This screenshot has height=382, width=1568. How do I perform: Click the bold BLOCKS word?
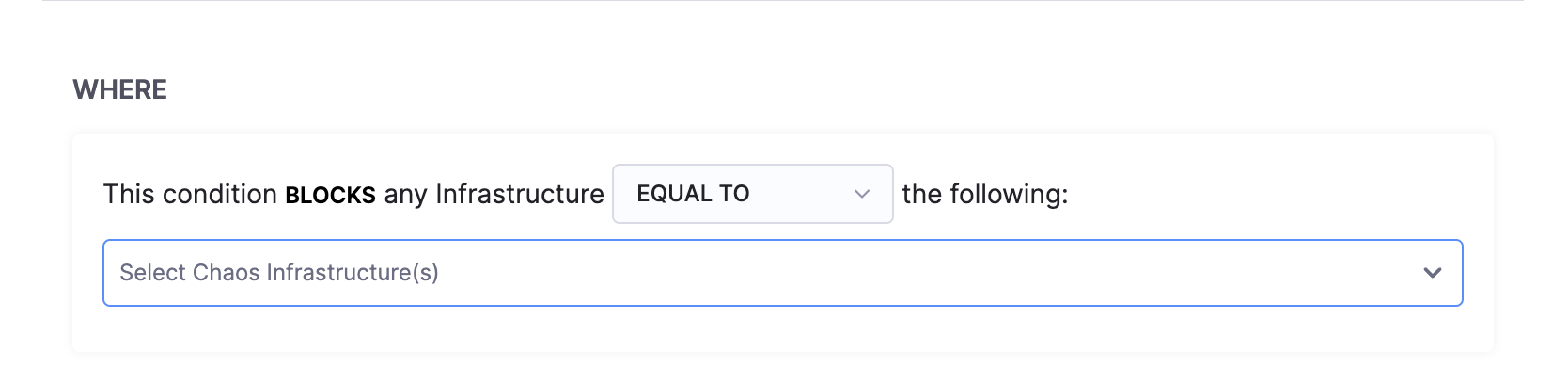tap(330, 195)
